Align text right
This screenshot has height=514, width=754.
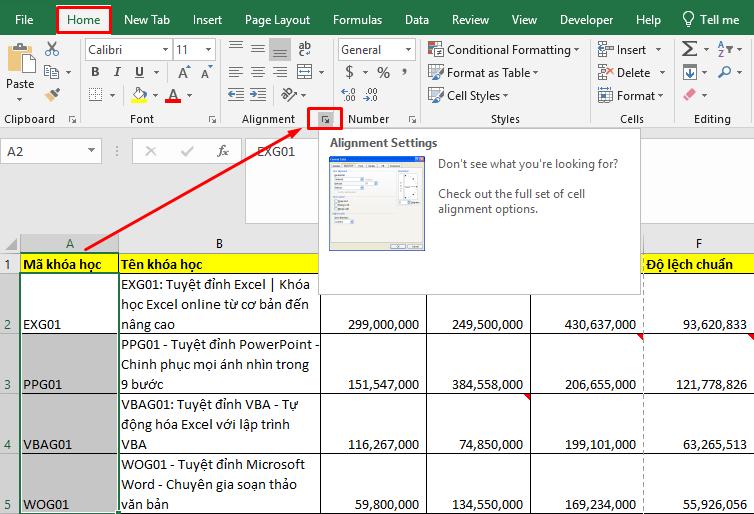[x=280, y=72]
